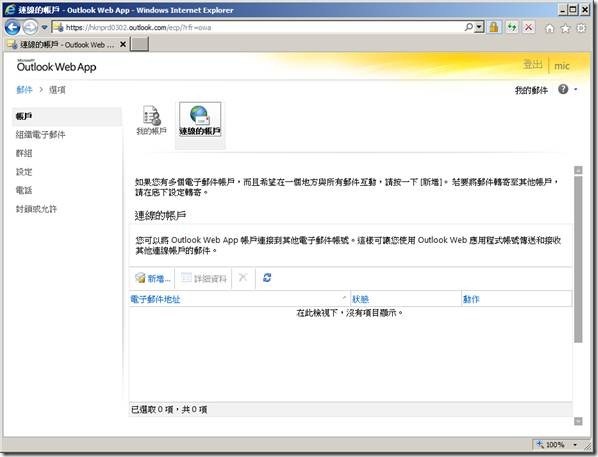This screenshot has height=457, width=598.
Task: Click the browser Forward arrow button
Action: (x=31, y=27)
